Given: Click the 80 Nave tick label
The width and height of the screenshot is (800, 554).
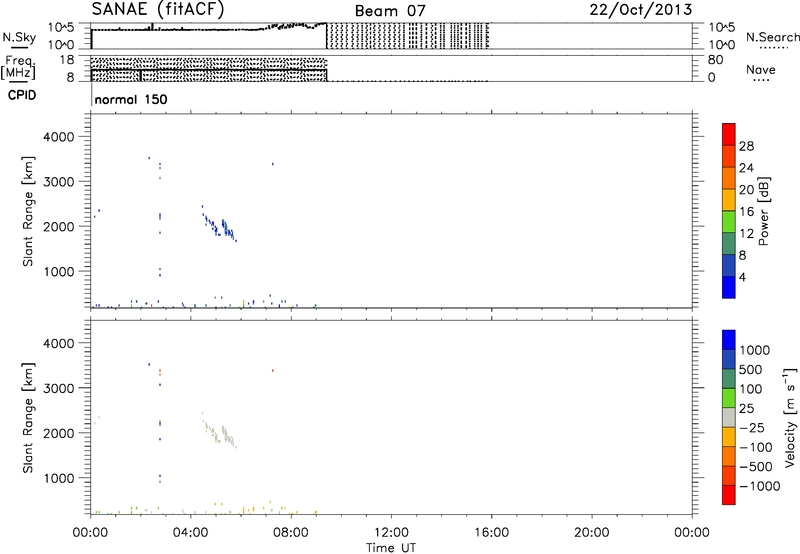Looking at the screenshot, I should [x=715, y=60].
